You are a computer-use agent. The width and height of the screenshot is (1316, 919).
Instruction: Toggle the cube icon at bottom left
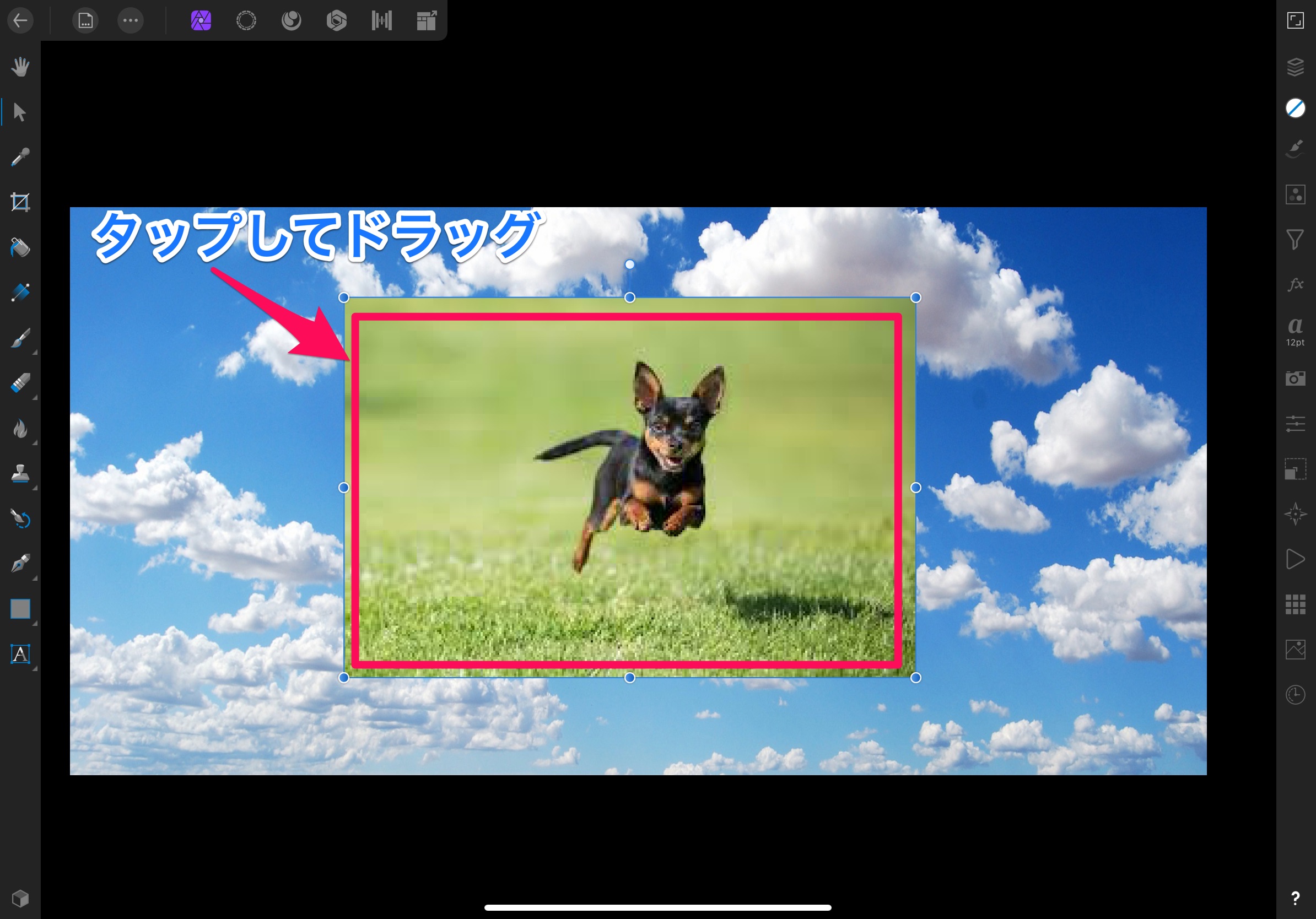point(20,898)
